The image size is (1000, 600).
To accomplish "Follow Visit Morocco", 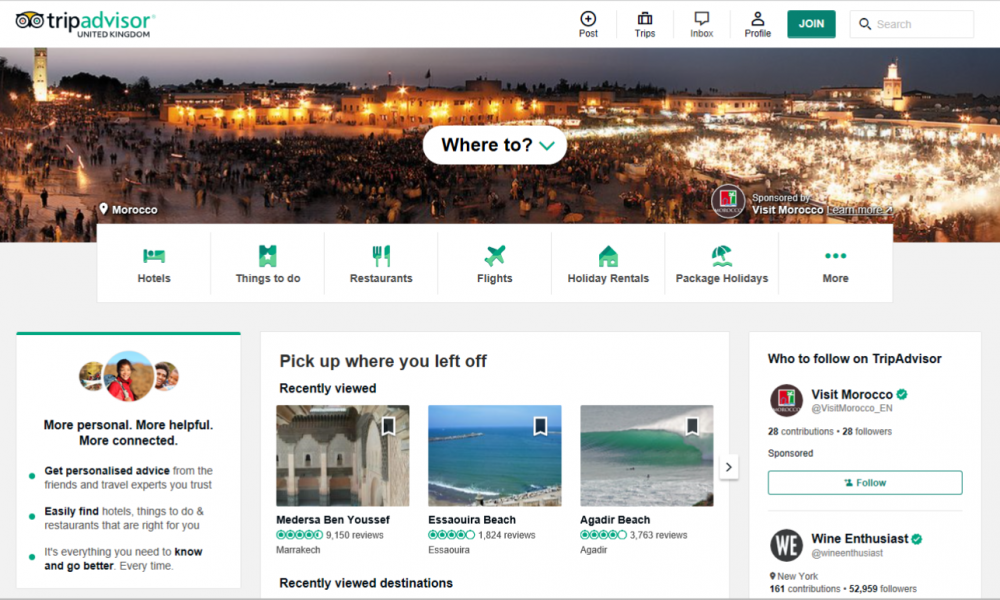I will point(865,483).
